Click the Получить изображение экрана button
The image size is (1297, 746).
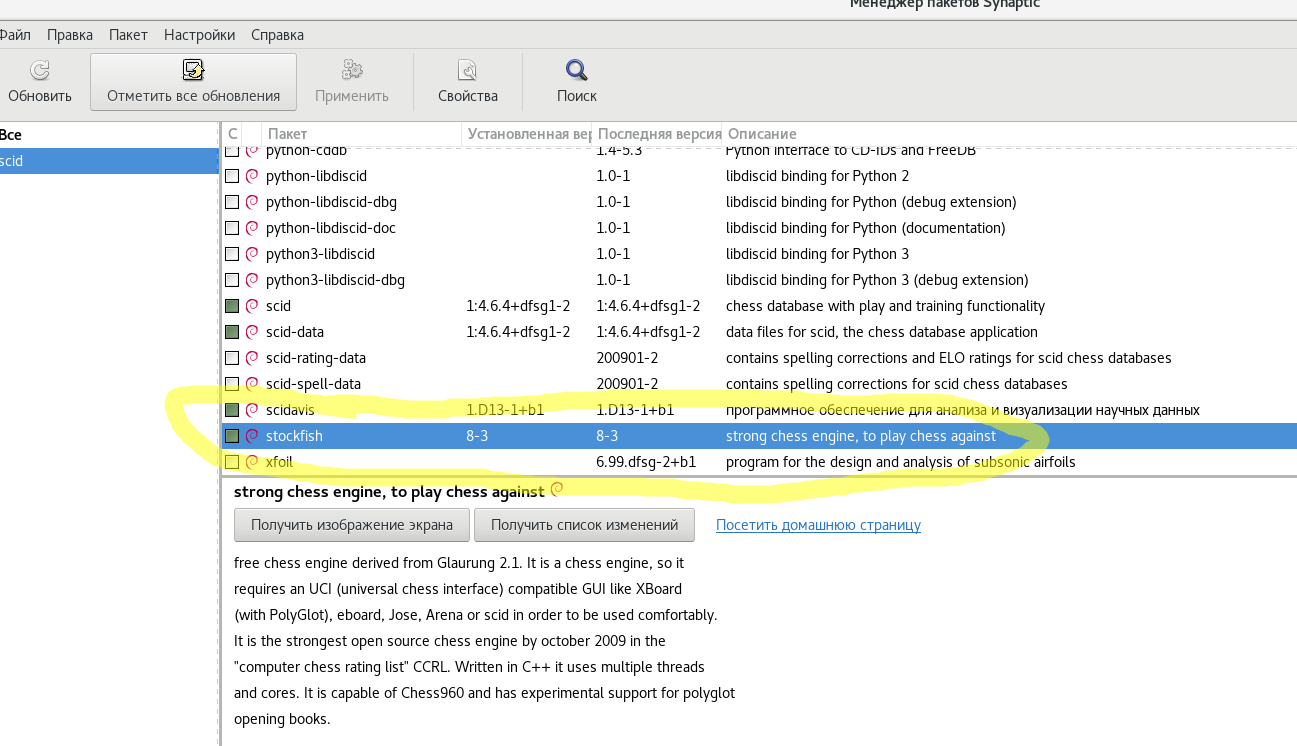[351, 525]
